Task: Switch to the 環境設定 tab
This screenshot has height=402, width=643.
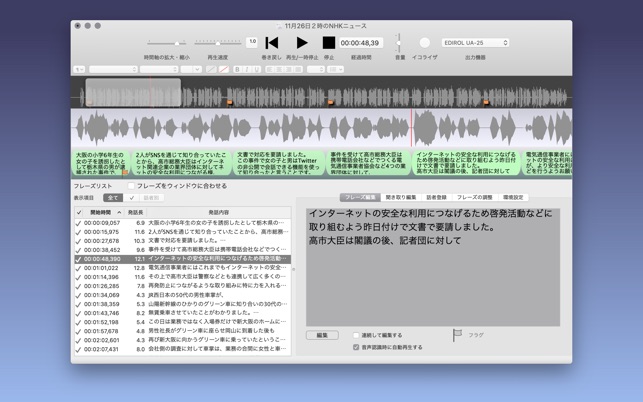Action: click(x=513, y=197)
